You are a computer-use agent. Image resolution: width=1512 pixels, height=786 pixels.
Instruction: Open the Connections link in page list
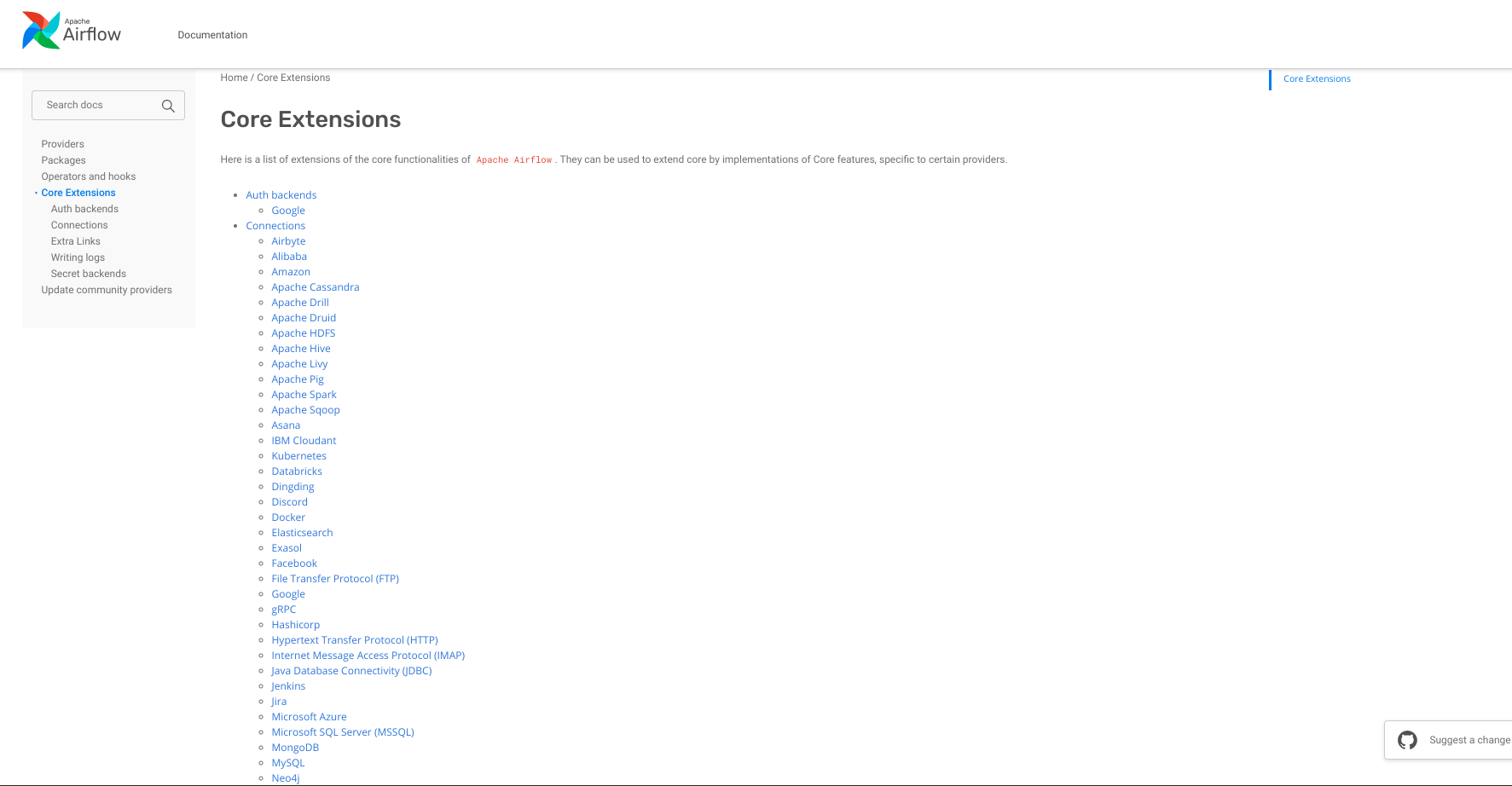pyautogui.click(x=275, y=226)
